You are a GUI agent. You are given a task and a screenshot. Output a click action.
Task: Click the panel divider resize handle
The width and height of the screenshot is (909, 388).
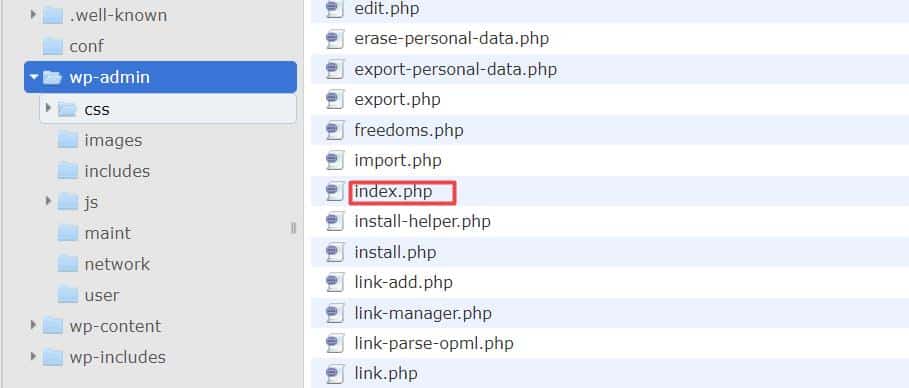(293, 228)
